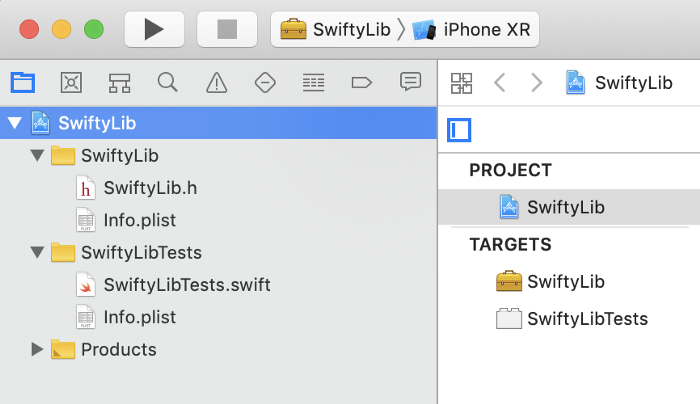Viewport: 700px width, 404px height.
Task: Expand the Products folder
Action: pos(38,349)
